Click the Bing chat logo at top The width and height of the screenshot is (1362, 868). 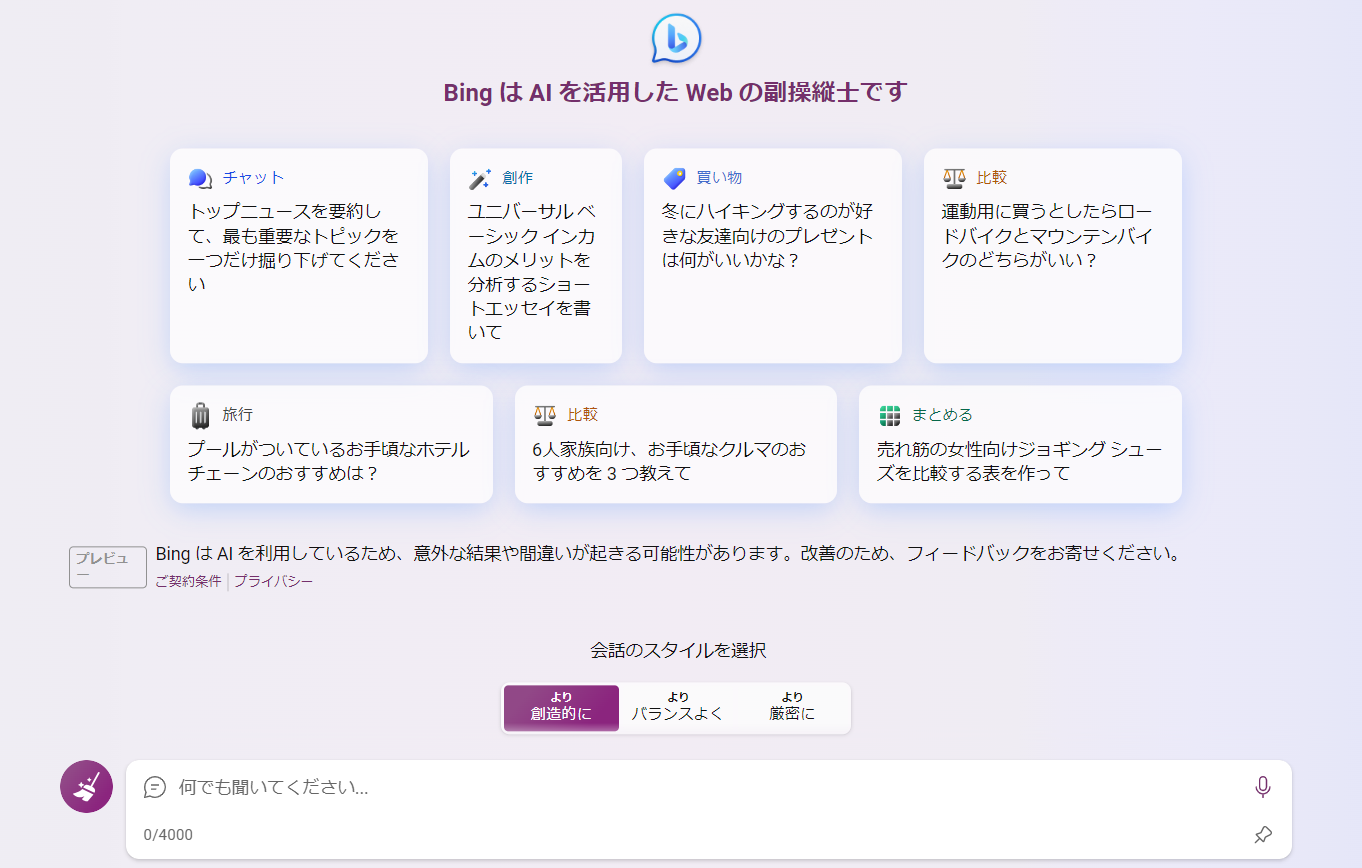(676, 40)
